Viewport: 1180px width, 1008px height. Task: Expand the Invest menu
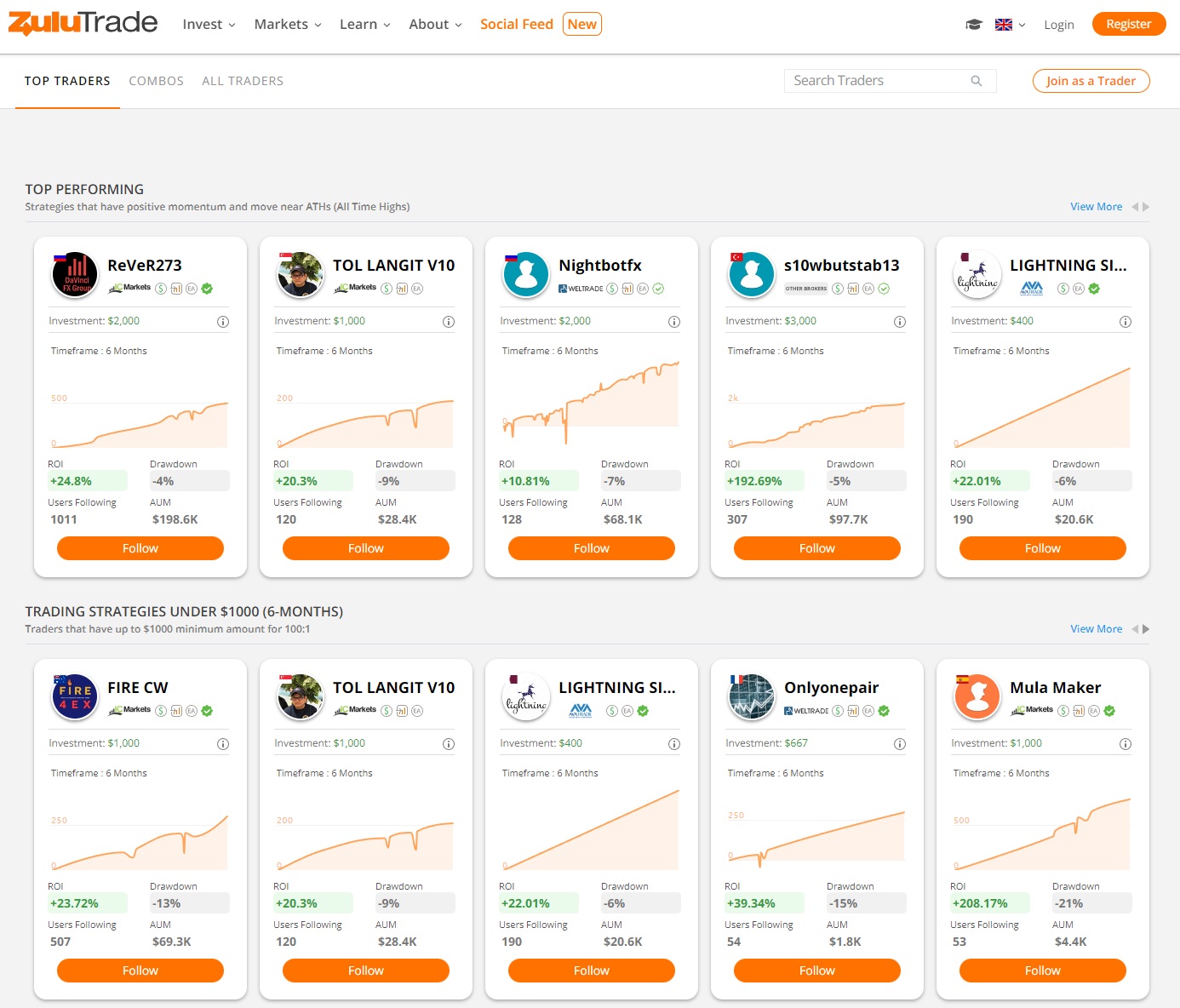pos(209,25)
